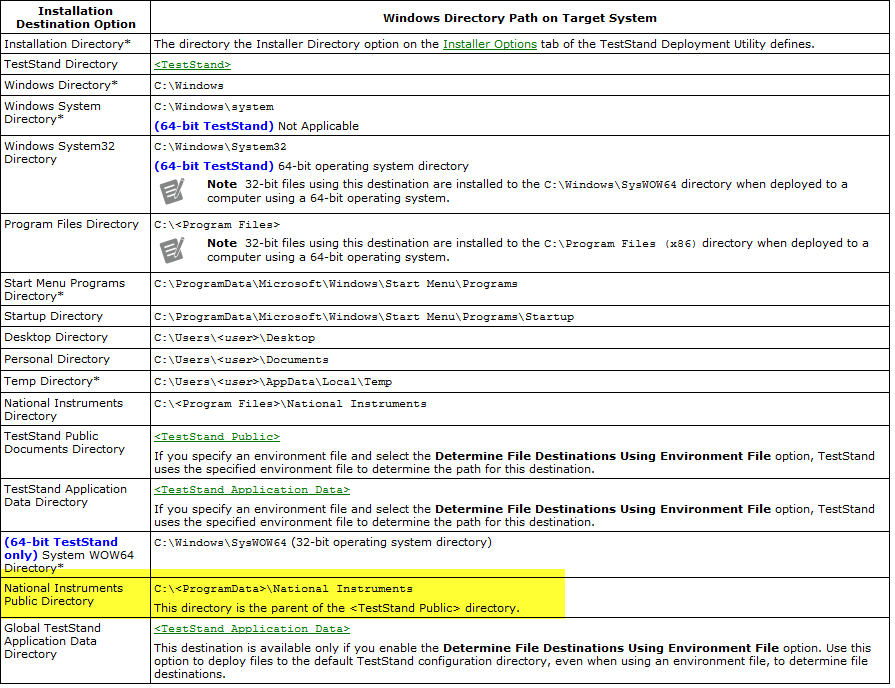Select the National Instruments Directory cell
Image resolution: width=895 pixels, height=688 pixels.
tap(75, 409)
